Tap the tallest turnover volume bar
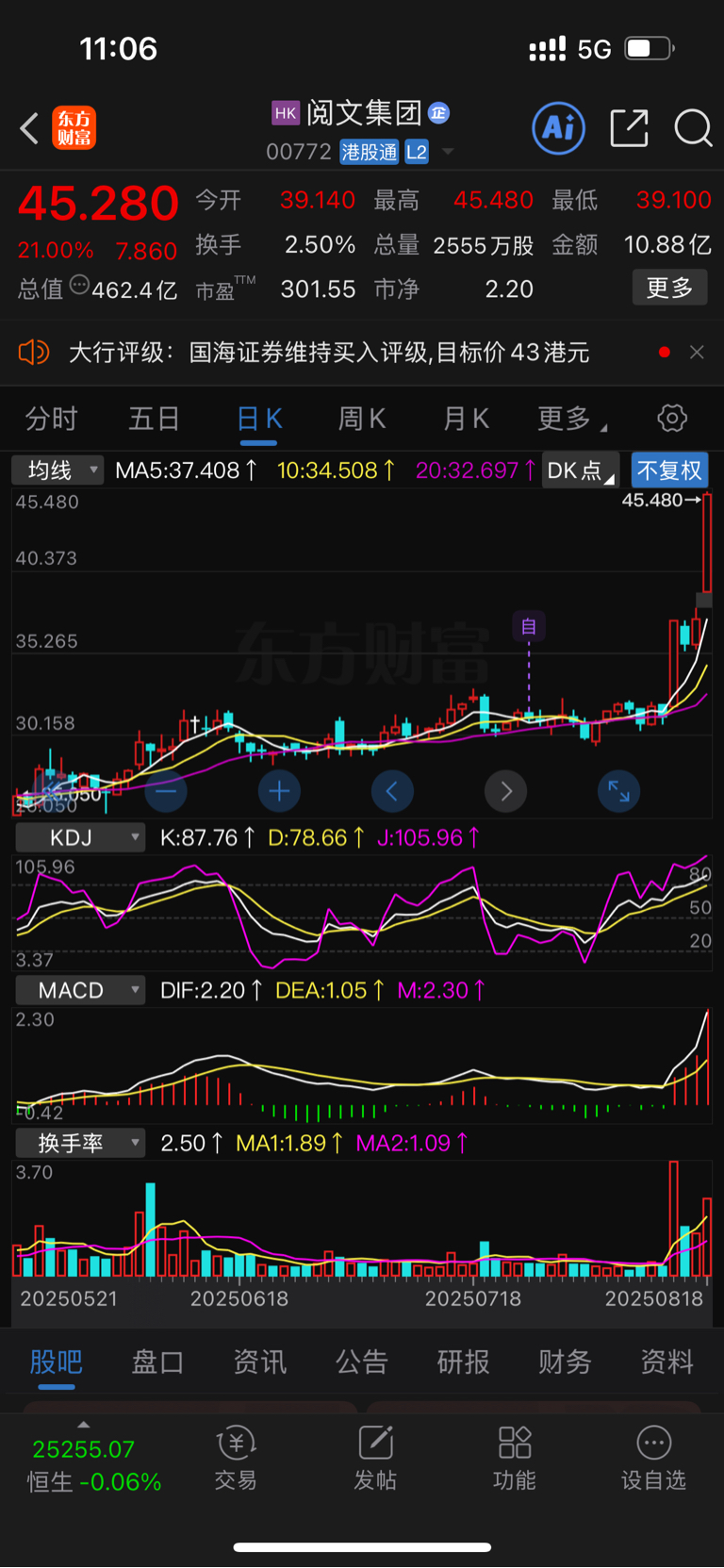 coord(674,1219)
